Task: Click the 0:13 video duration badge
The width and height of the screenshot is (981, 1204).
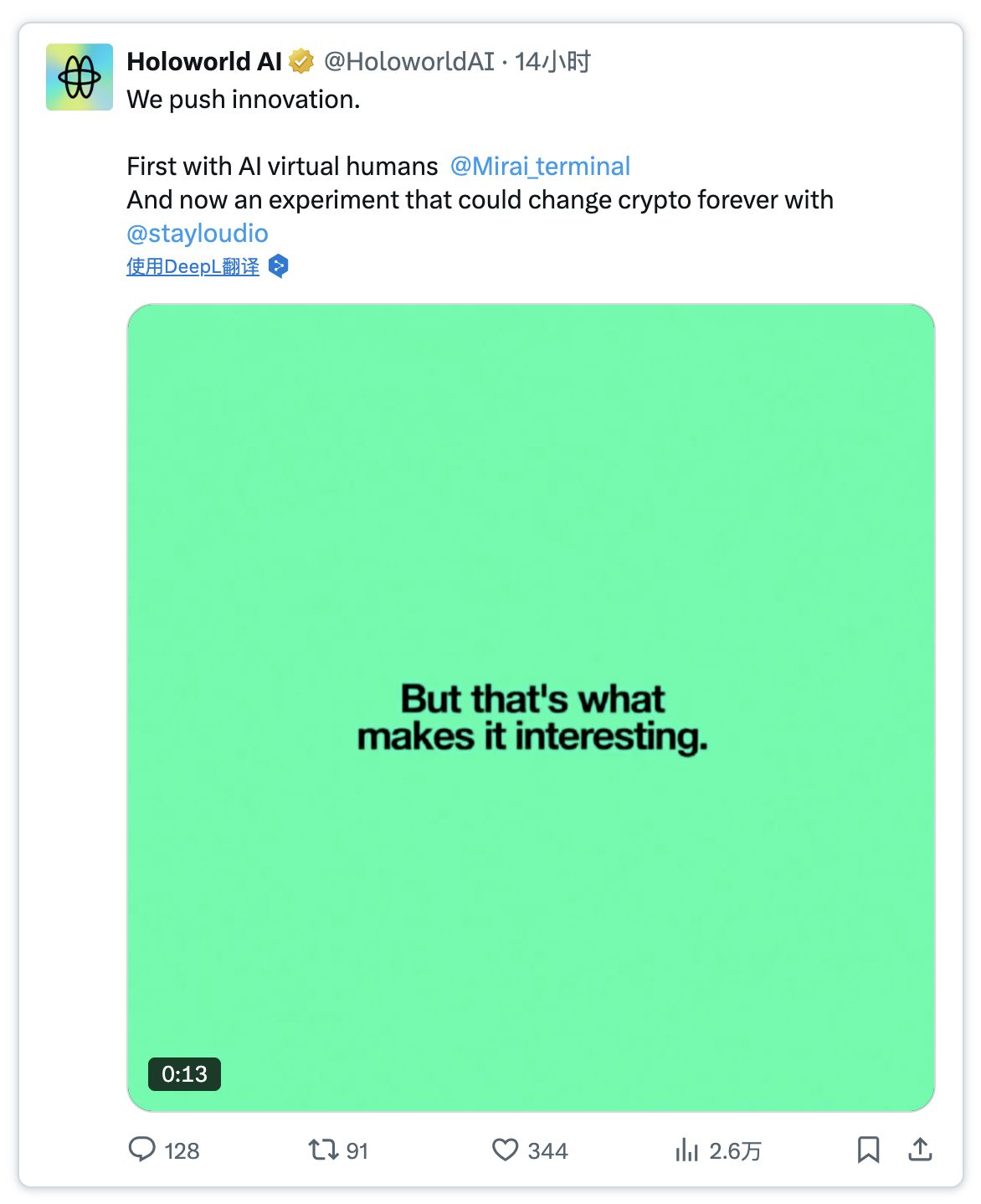Action: [184, 1073]
